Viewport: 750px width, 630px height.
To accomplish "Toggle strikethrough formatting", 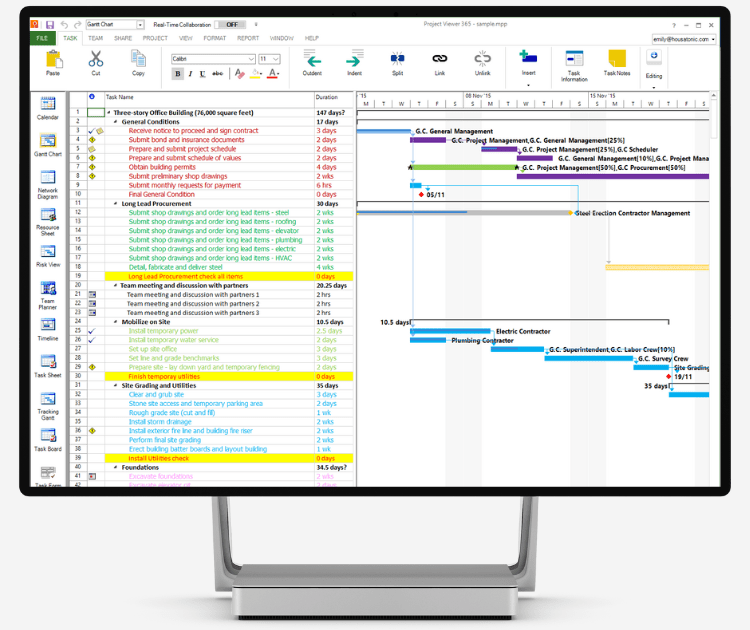I will [x=218, y=74].
